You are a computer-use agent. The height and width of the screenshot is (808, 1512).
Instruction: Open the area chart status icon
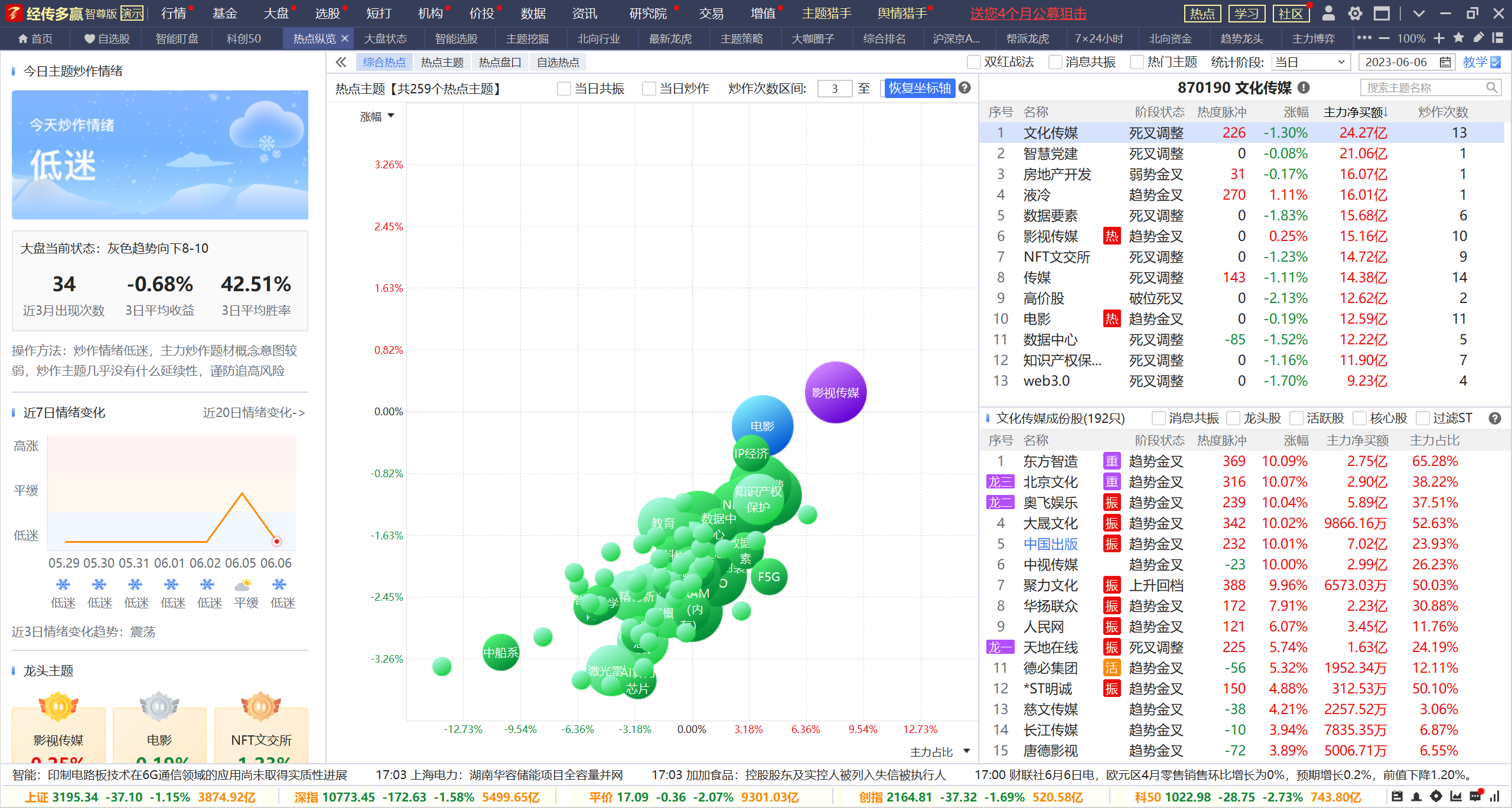click(1456, 797)
